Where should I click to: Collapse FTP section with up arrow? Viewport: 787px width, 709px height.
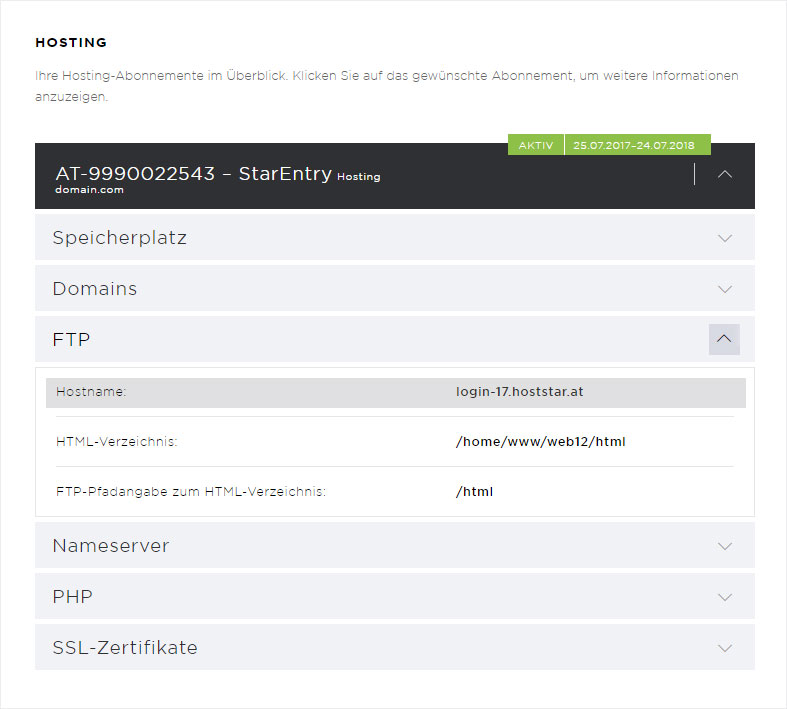point(724,339)
